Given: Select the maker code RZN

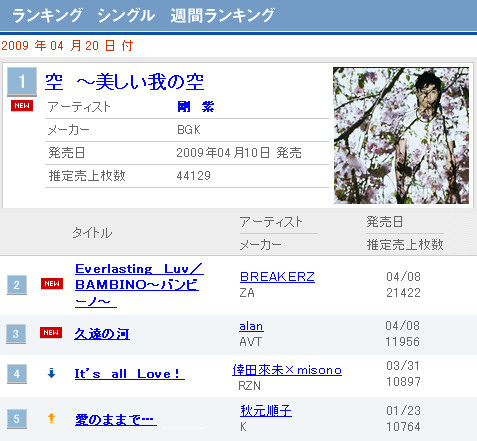Looking at the screenshot, I should [249, 386].
